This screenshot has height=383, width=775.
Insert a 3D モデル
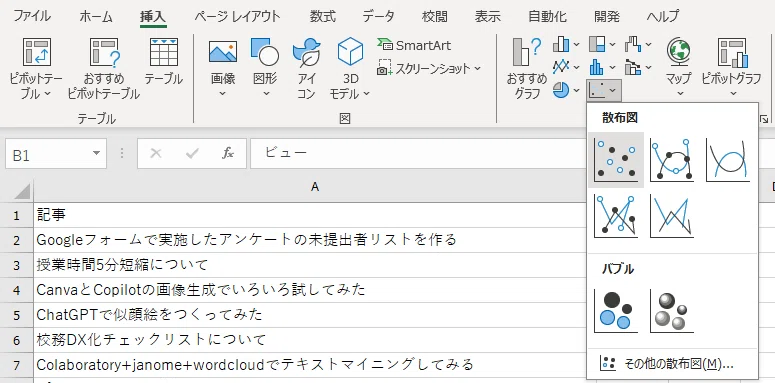[350, 68]
